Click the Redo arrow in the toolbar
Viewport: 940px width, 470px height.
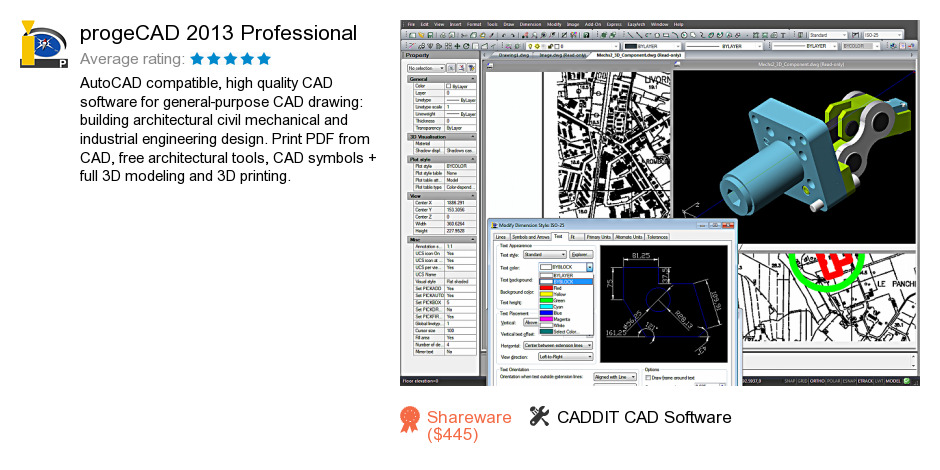click(513, 35)
